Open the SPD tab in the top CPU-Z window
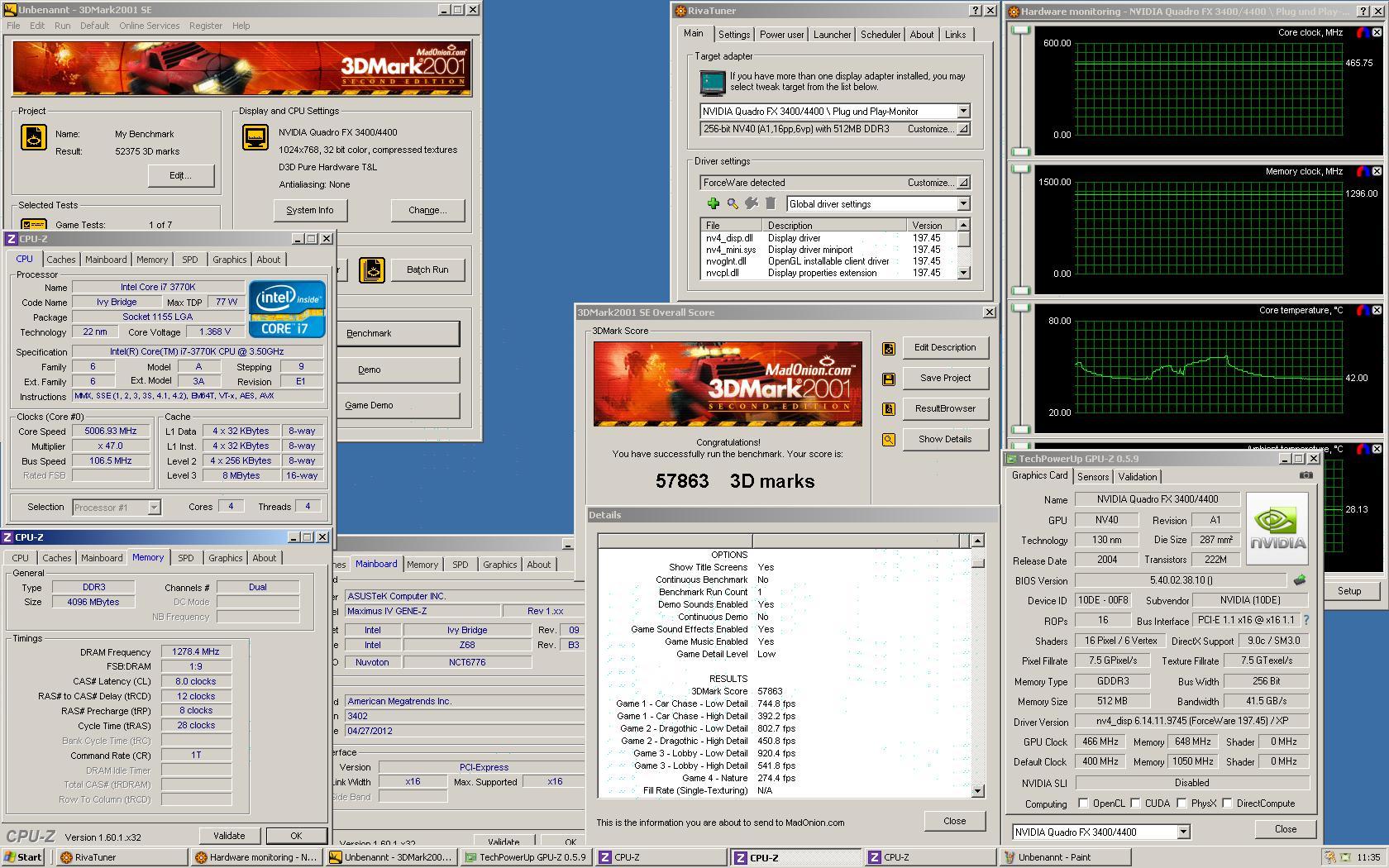Image resolution: width=1389 pixels, height=868 pixels. click(190, 260)
